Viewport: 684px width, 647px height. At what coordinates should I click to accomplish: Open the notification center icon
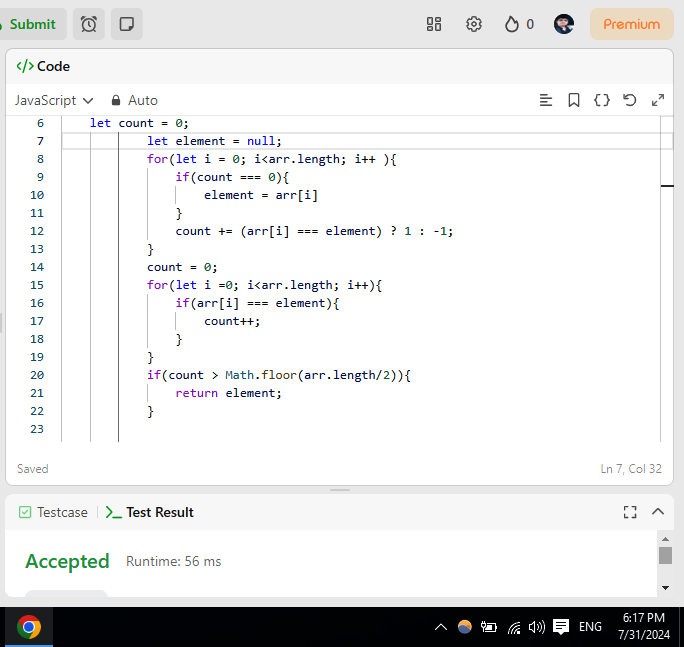coord(561,627)
